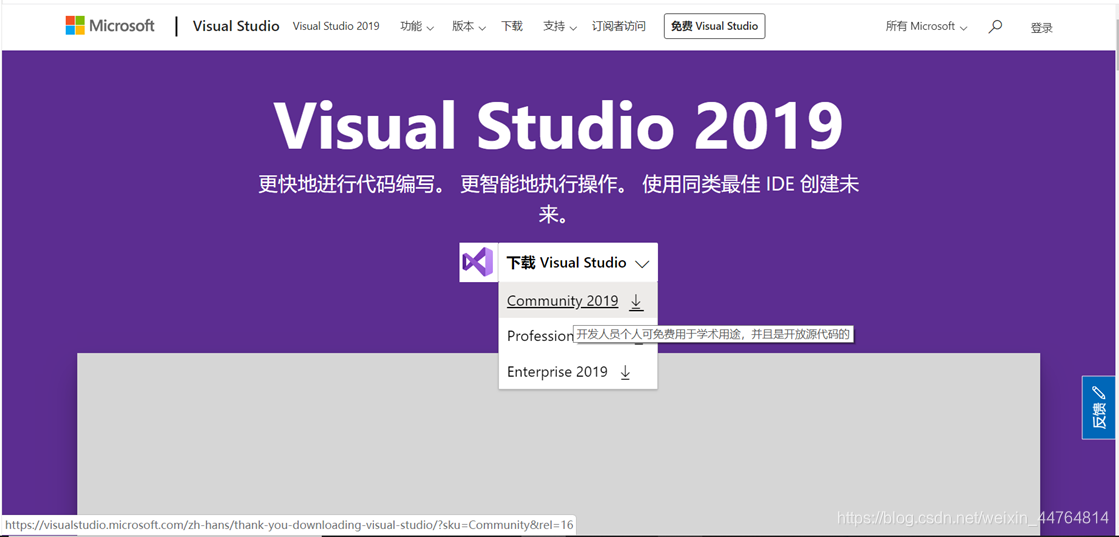This screenshot has height=537, width=1119.
Task: Click download arrow beside Enterprise 2019
Action: [x=625, y=373]
